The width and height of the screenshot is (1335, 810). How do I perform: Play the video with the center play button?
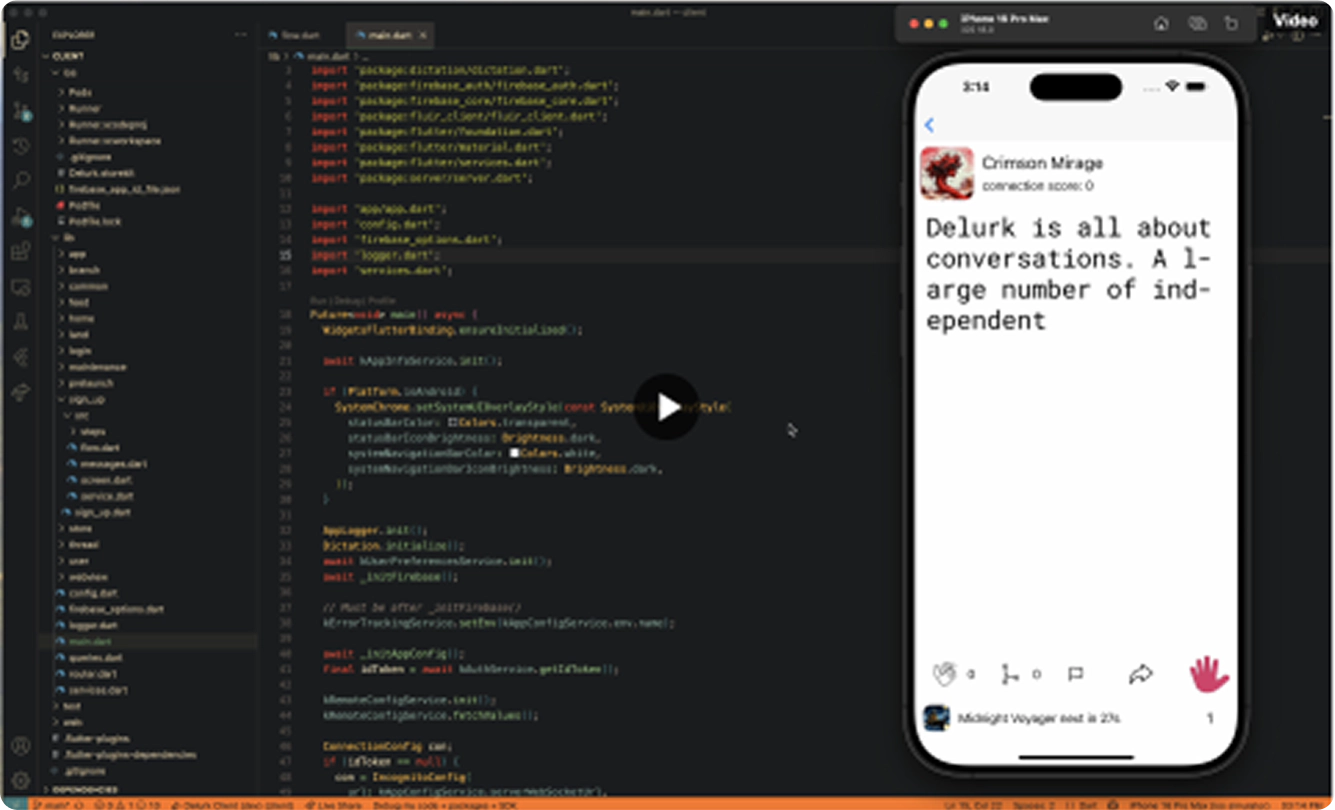pos(667,406)
